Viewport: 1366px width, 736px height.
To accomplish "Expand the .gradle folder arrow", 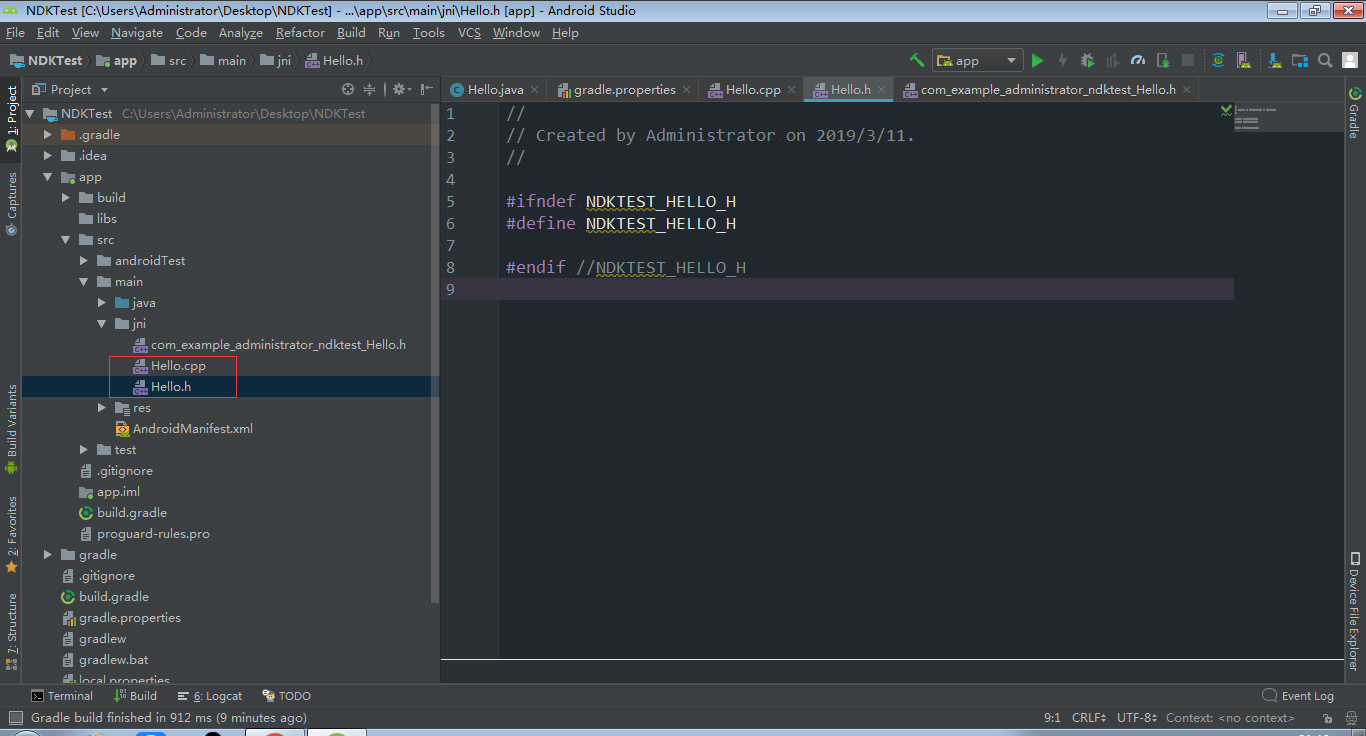I will pos(47,135).
